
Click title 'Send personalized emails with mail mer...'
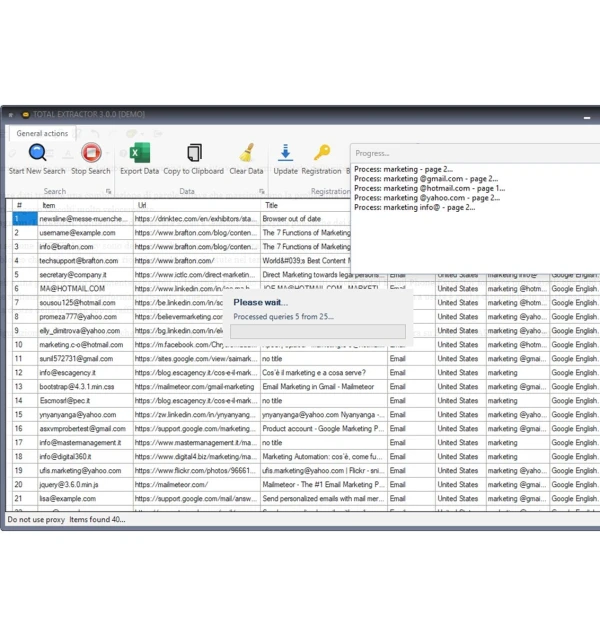pos(323,498)
